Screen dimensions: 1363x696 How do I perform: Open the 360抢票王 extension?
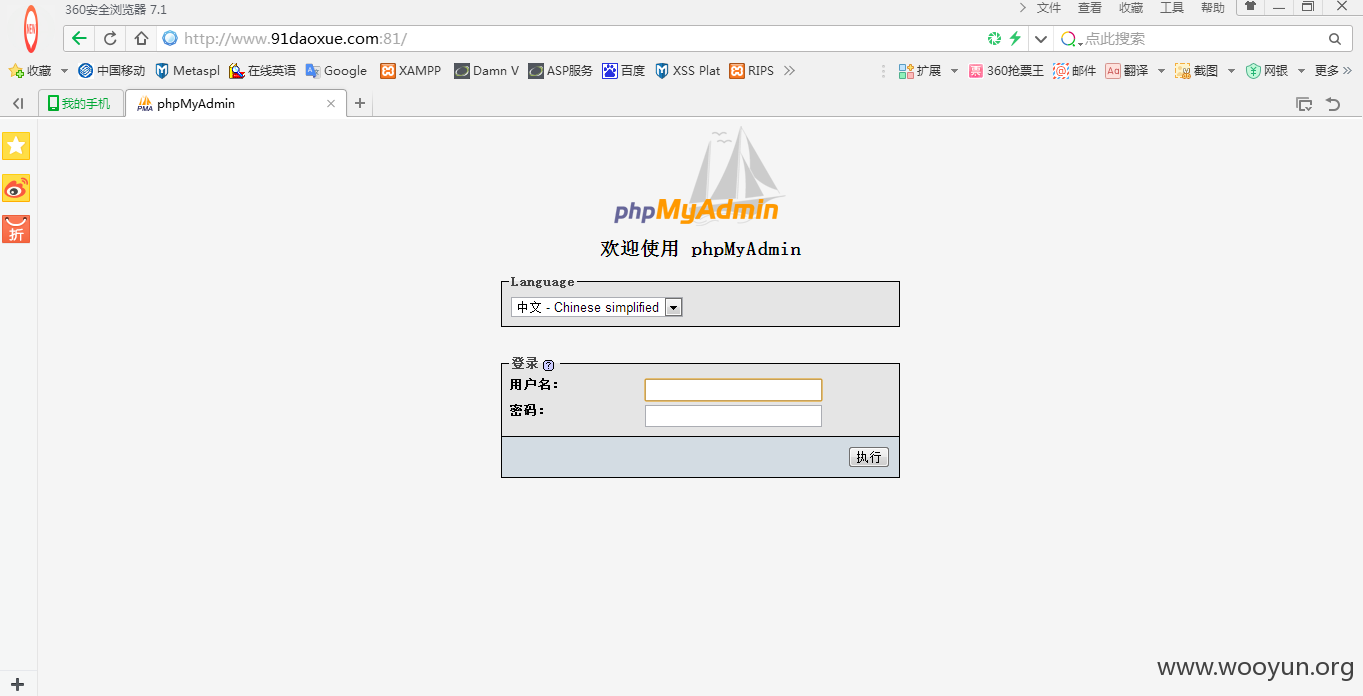click(1007, 71)
